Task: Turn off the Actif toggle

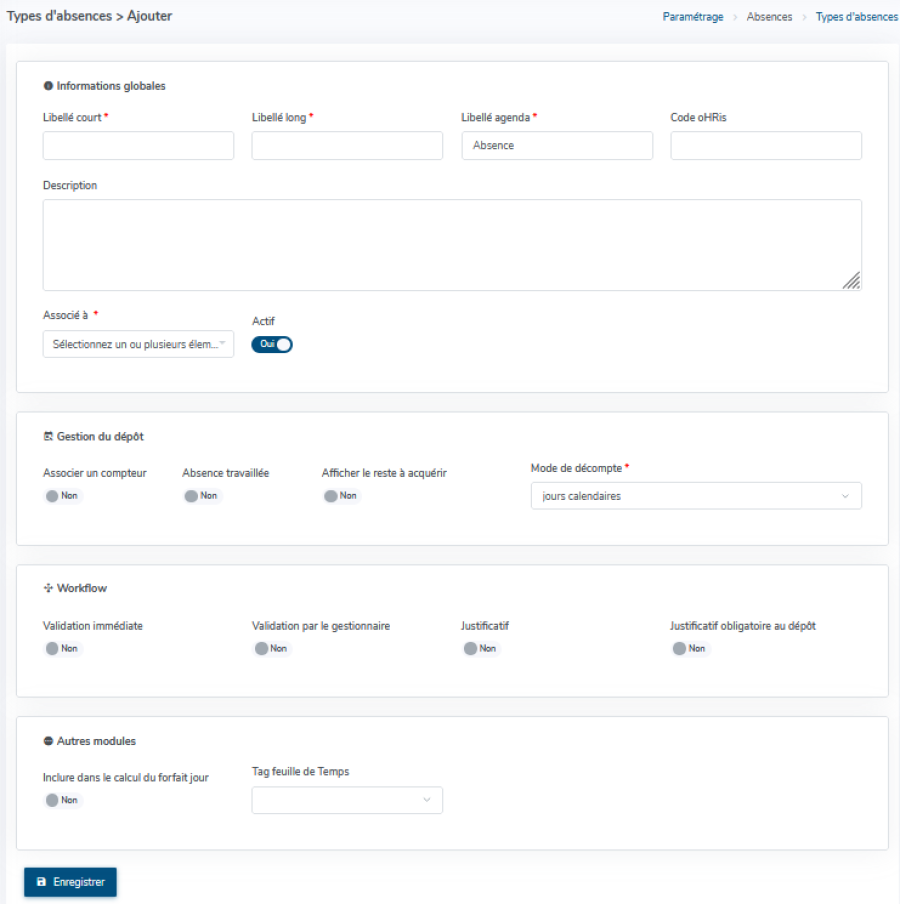Action: click(x=272, y=344)
